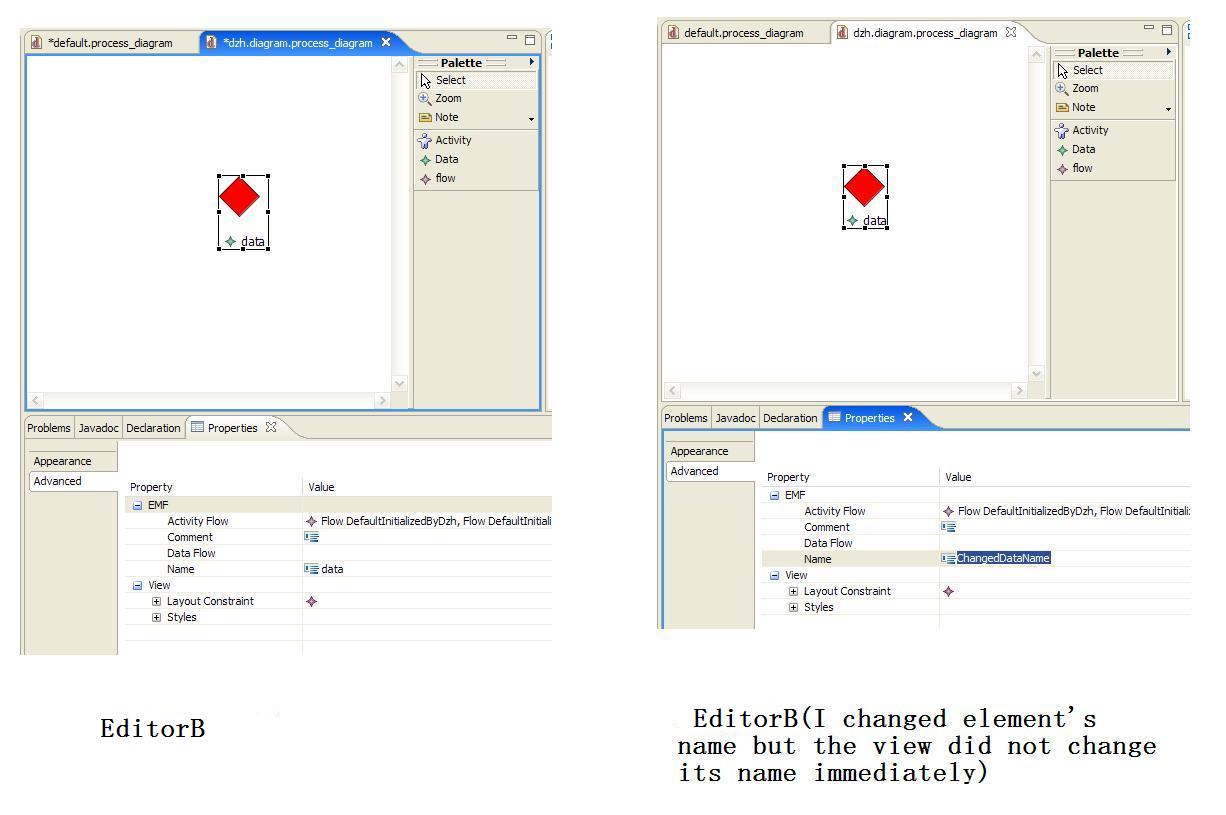
Task: Pick the Note tool in left palette
Action: [439, 117]
